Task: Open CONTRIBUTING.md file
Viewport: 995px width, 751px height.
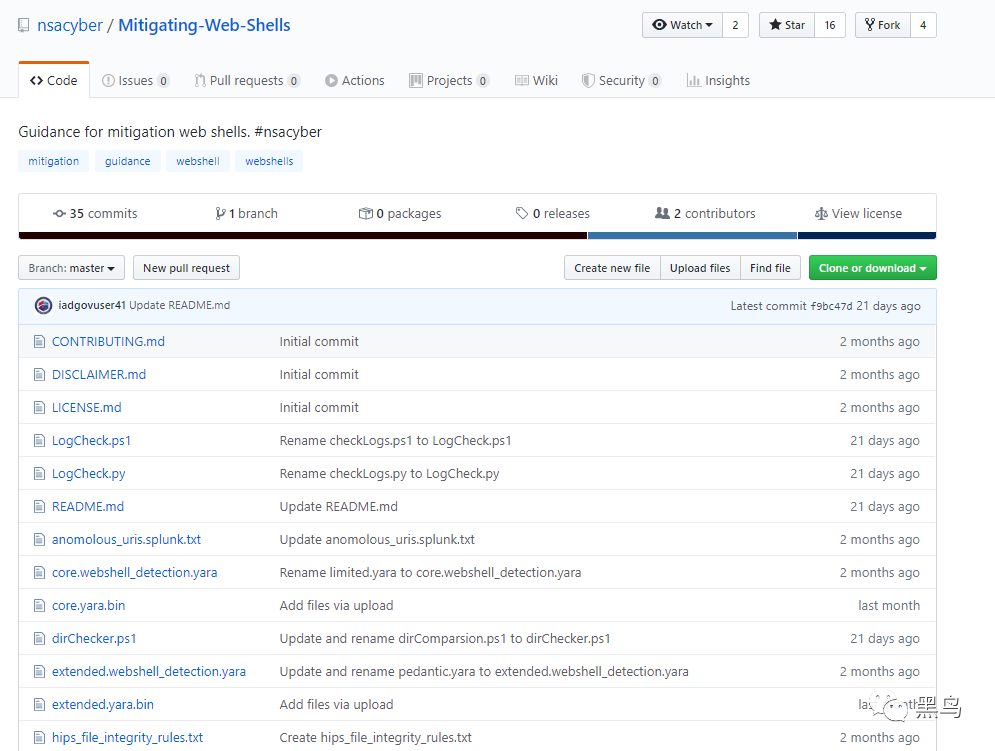Action: [109, 342]
